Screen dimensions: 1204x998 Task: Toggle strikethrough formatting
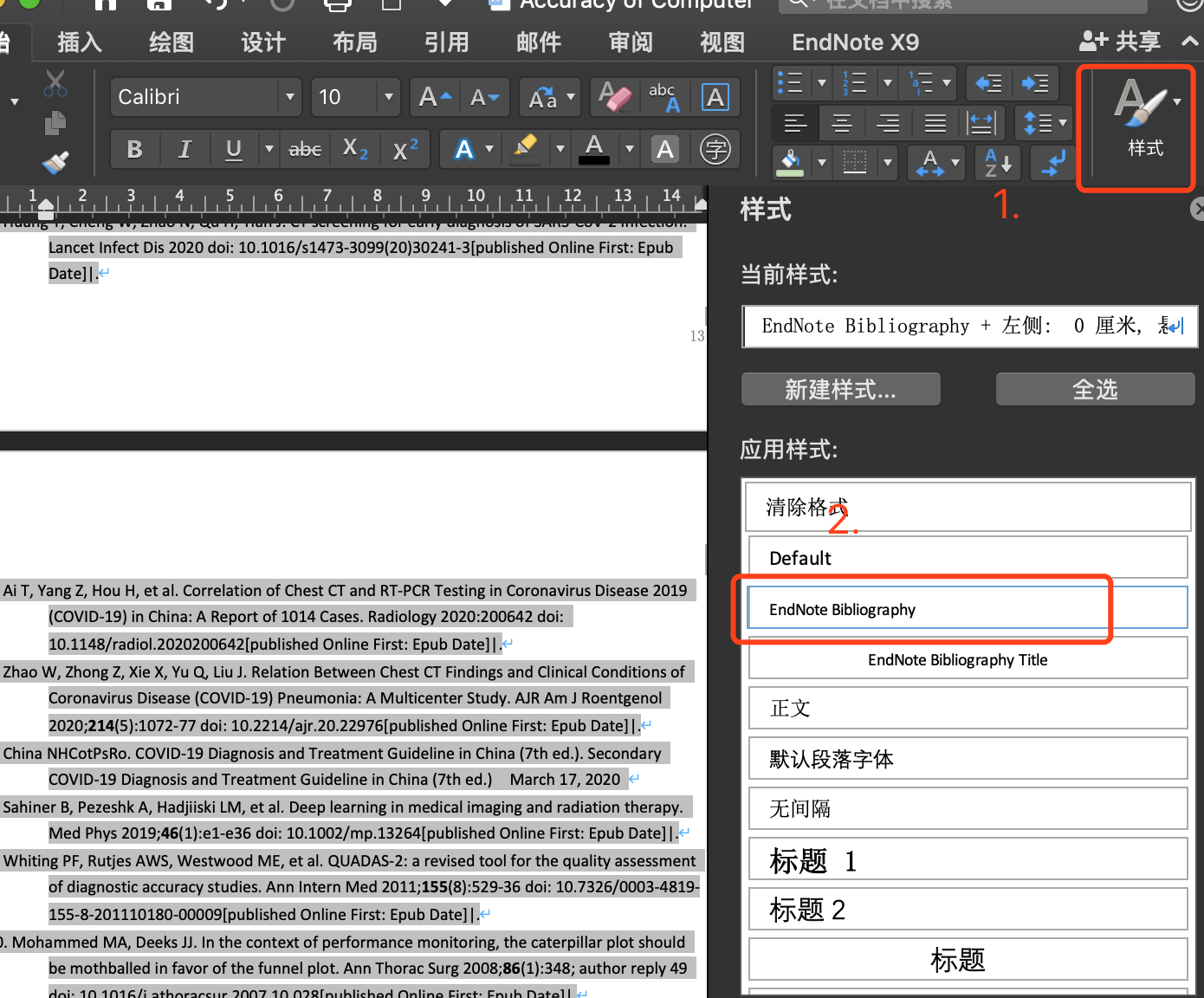click(304, 149)
